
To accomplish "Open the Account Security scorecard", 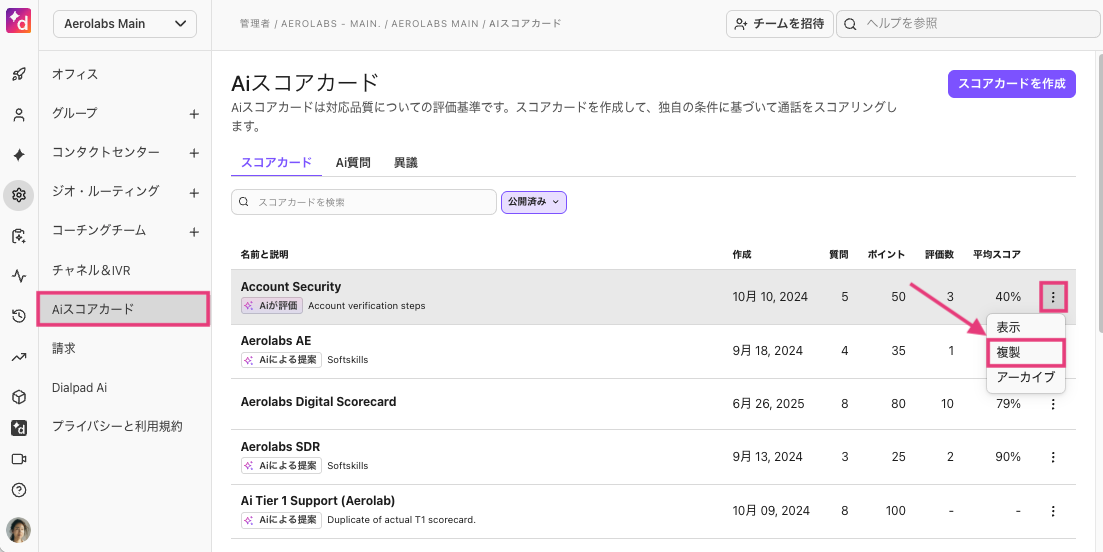I will 291,287.
